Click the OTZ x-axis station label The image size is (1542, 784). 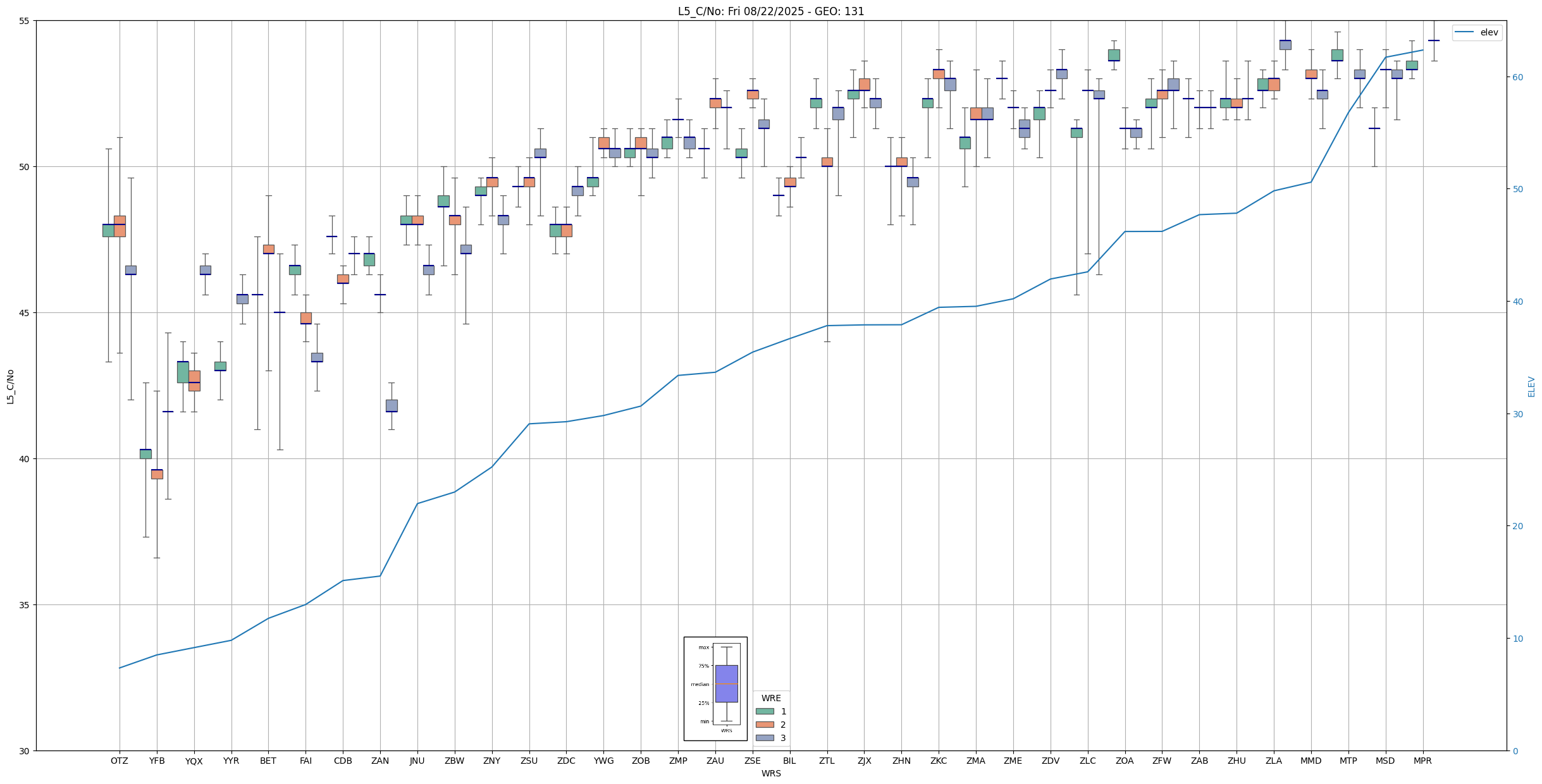coord(120,761)
